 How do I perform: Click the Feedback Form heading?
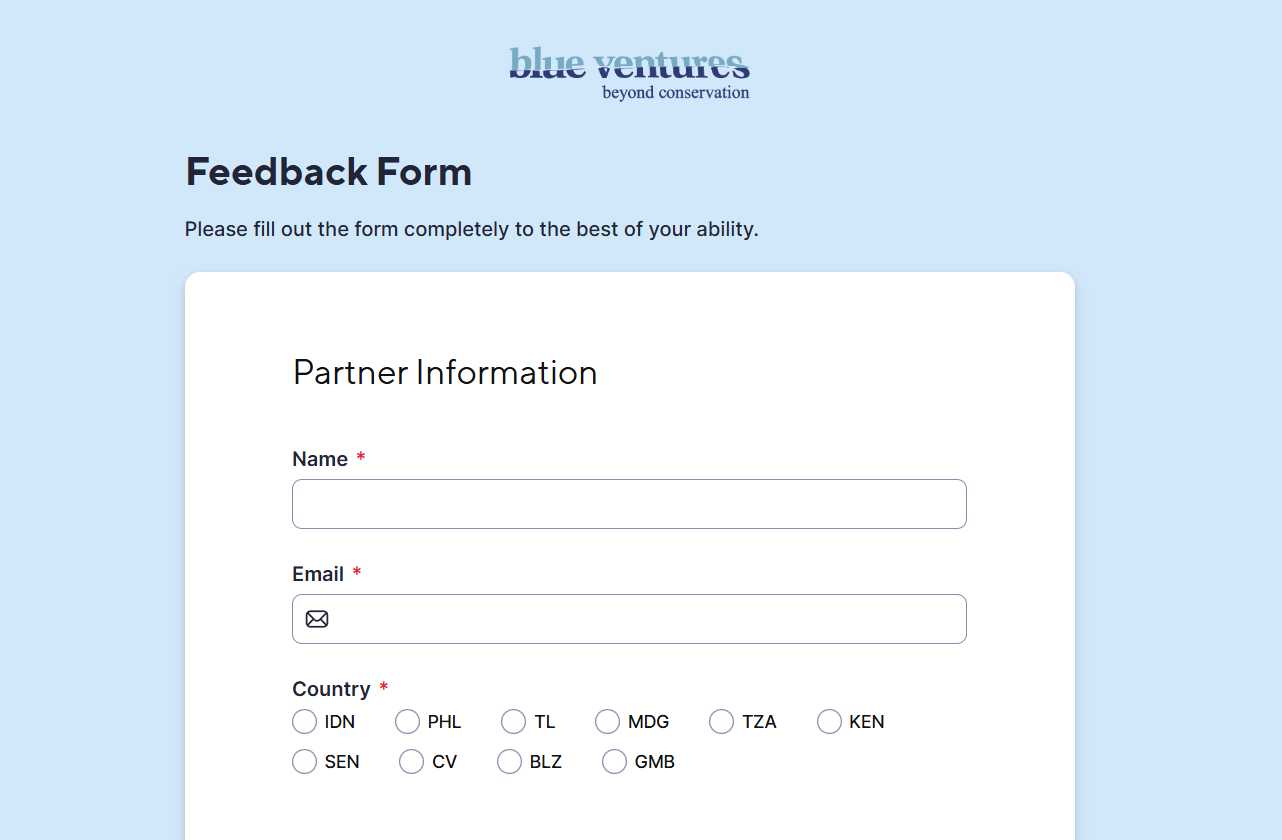pos(329,172)
